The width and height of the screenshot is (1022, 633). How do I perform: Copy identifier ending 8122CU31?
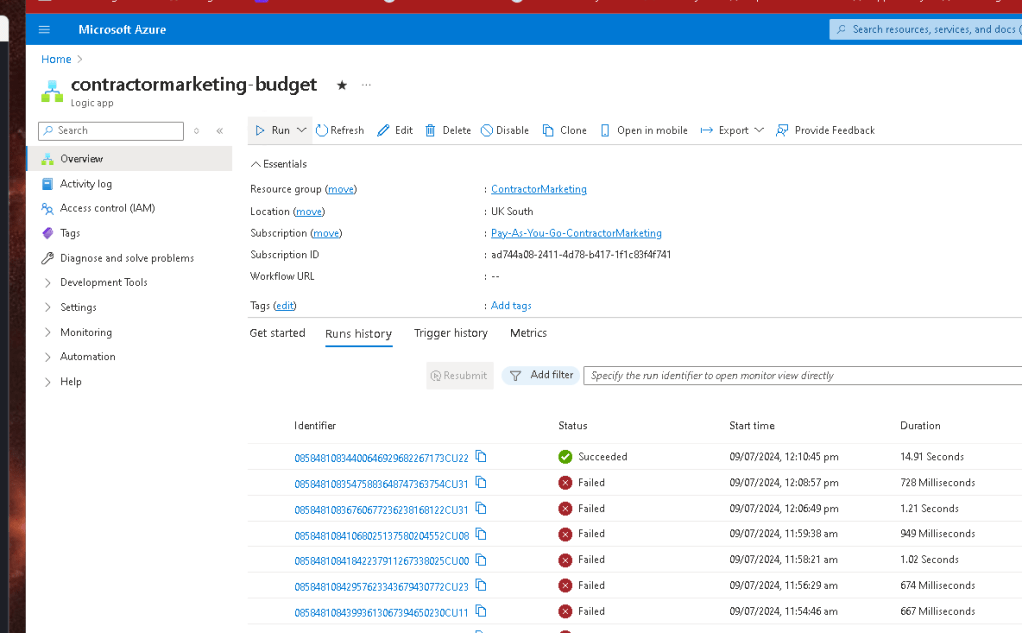481,508
